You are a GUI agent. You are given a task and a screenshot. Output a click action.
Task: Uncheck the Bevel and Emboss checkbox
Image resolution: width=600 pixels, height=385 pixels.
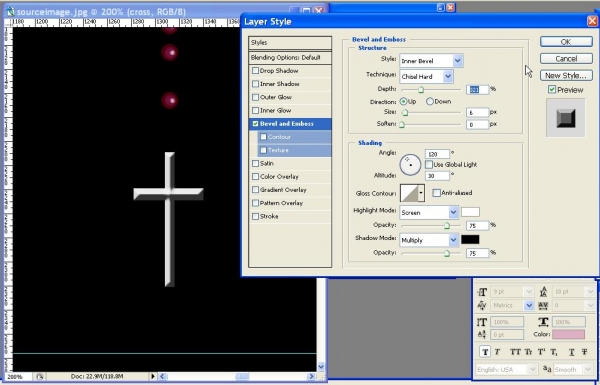(255, 124)
